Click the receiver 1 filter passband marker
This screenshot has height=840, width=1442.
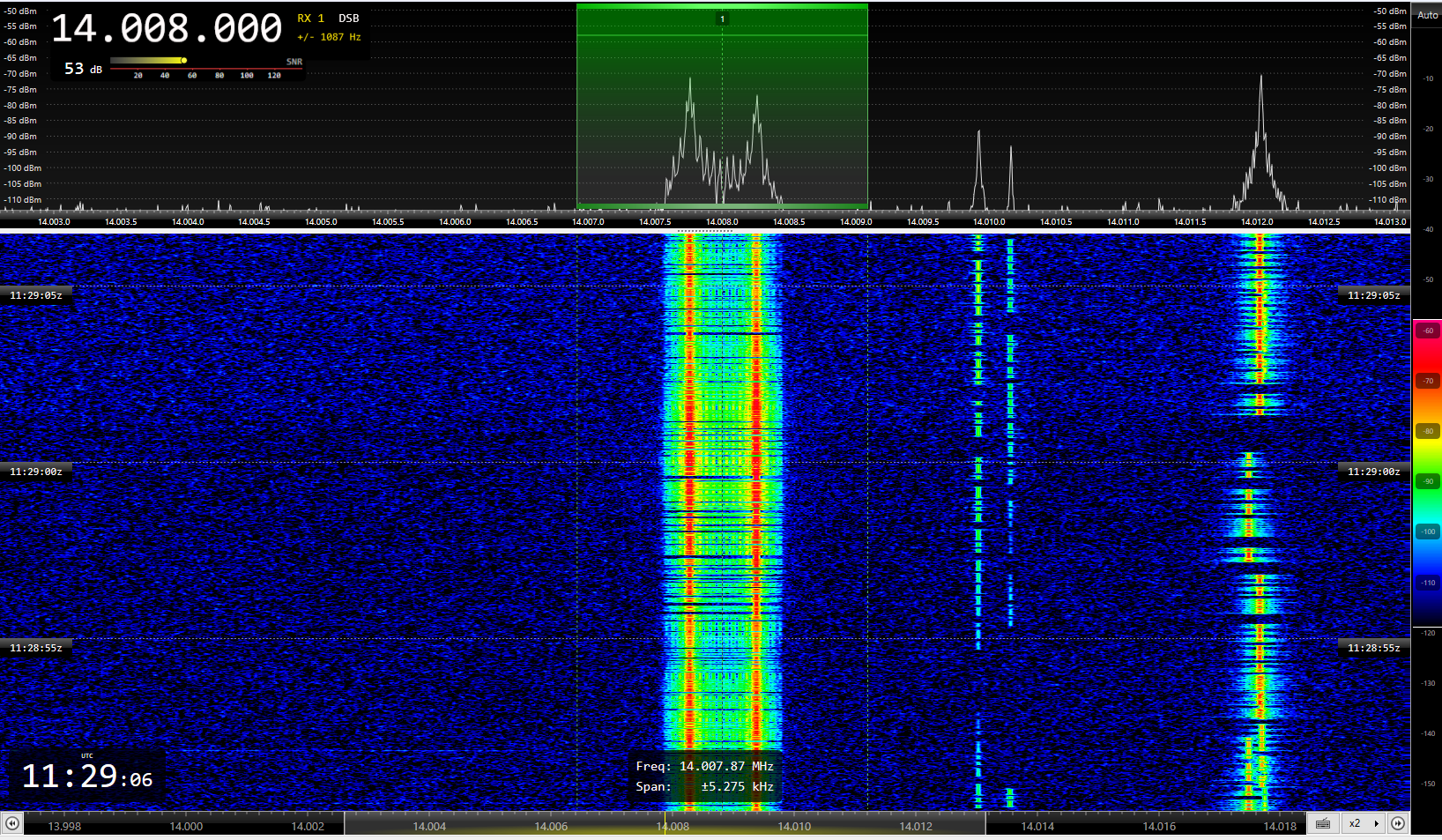pos(722,19)
